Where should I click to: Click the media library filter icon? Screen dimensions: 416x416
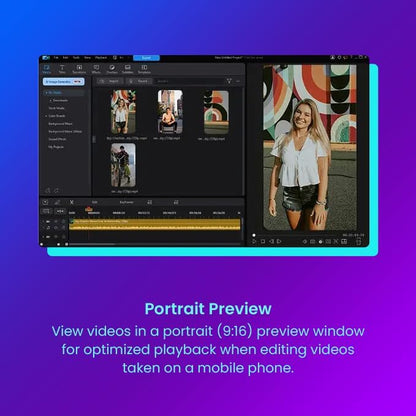click(229, 81)
